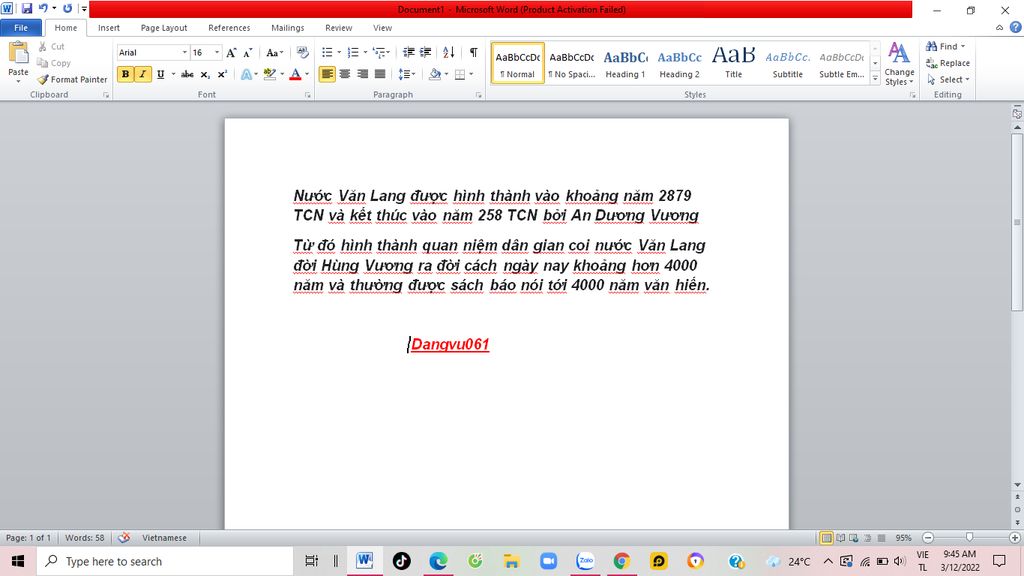Switch to the Page Layout tab
1024x576 pixels.
(x=164, y=27)
